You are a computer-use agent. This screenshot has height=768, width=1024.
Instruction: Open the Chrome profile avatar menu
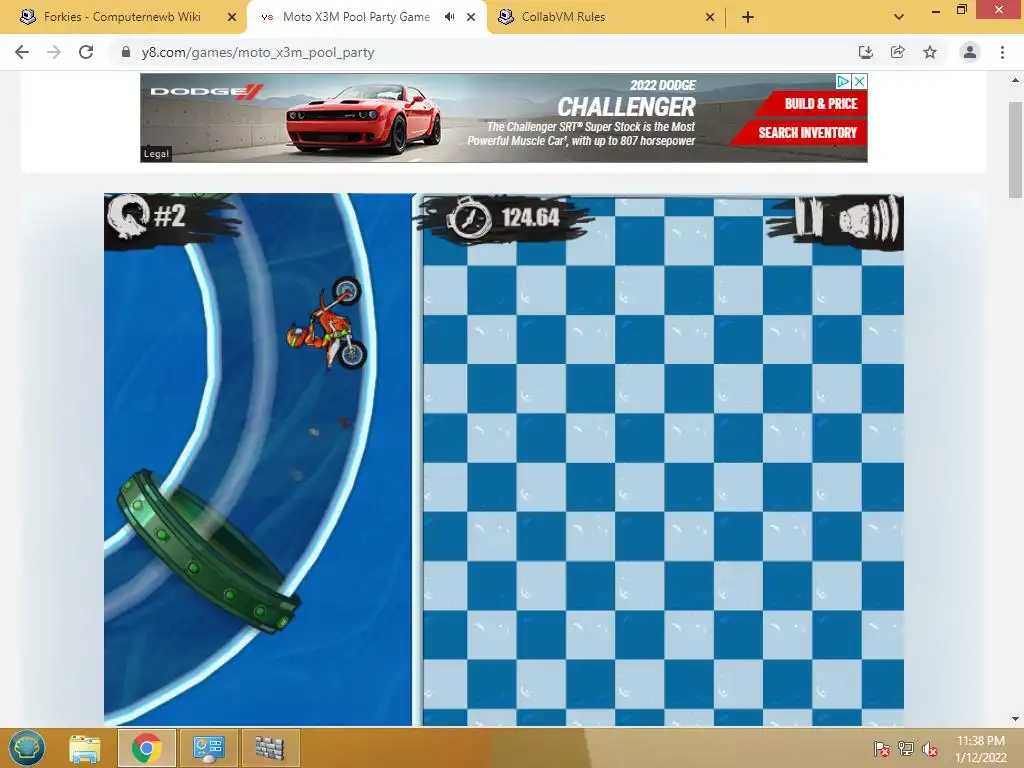970,52
